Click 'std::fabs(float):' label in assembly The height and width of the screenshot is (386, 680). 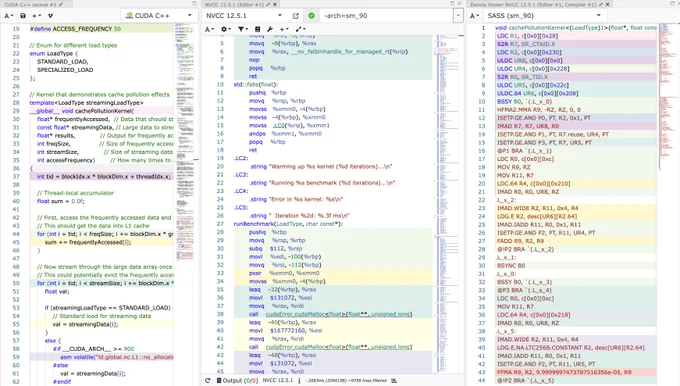click(256, 85)
